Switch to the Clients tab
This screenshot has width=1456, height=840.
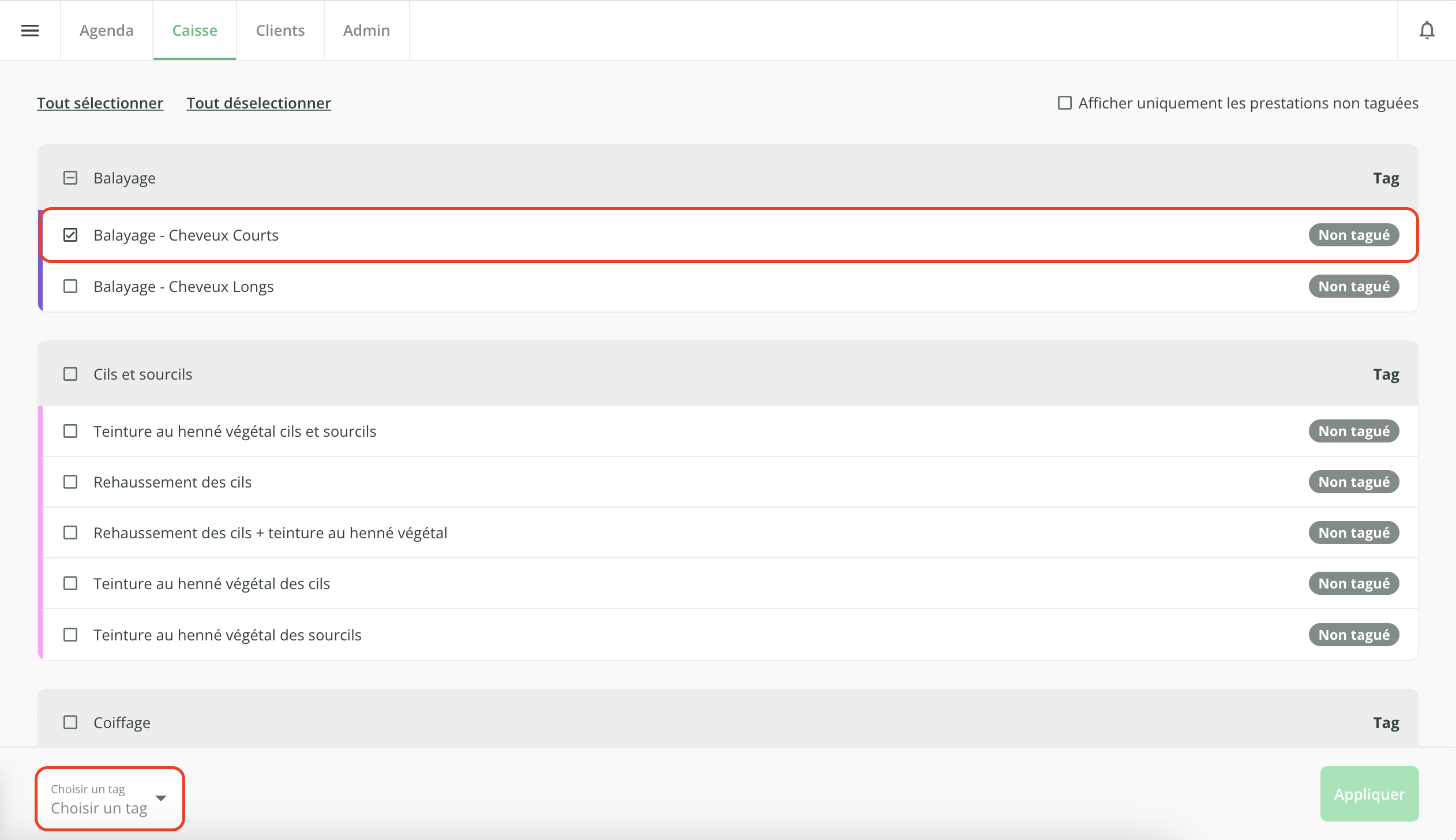pos(280,31)
